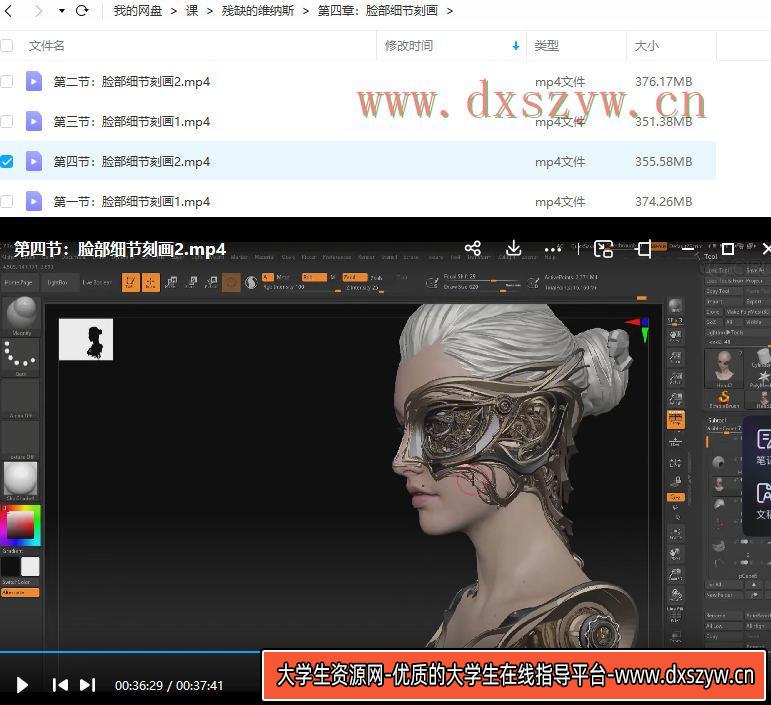Go forward in folder history
This screenshot has width=771, height=705.
click(x=38, y=11)
